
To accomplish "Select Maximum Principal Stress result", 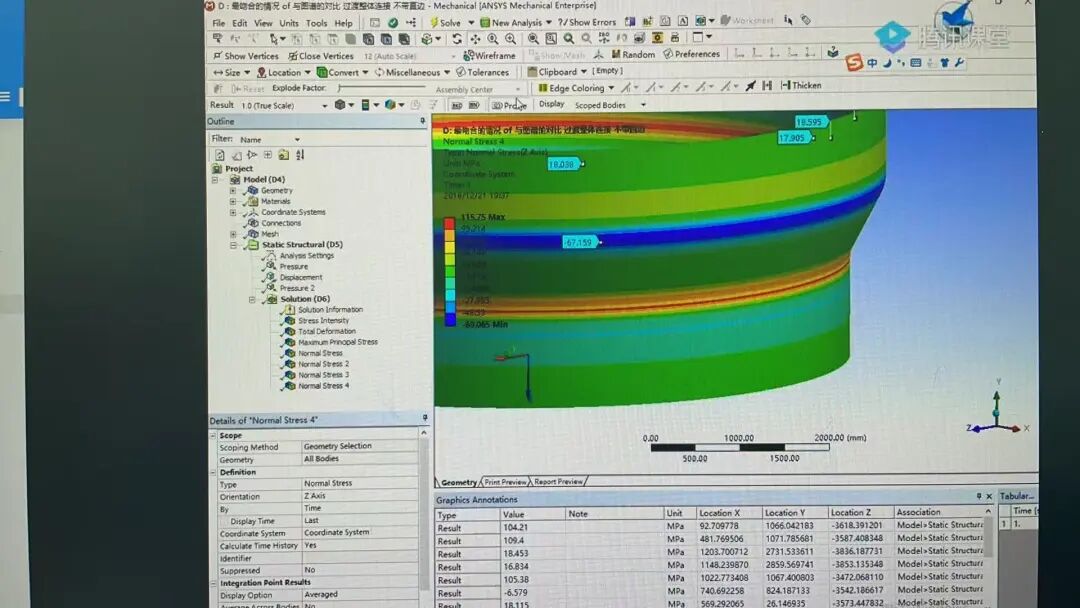I will click(338, 342).
